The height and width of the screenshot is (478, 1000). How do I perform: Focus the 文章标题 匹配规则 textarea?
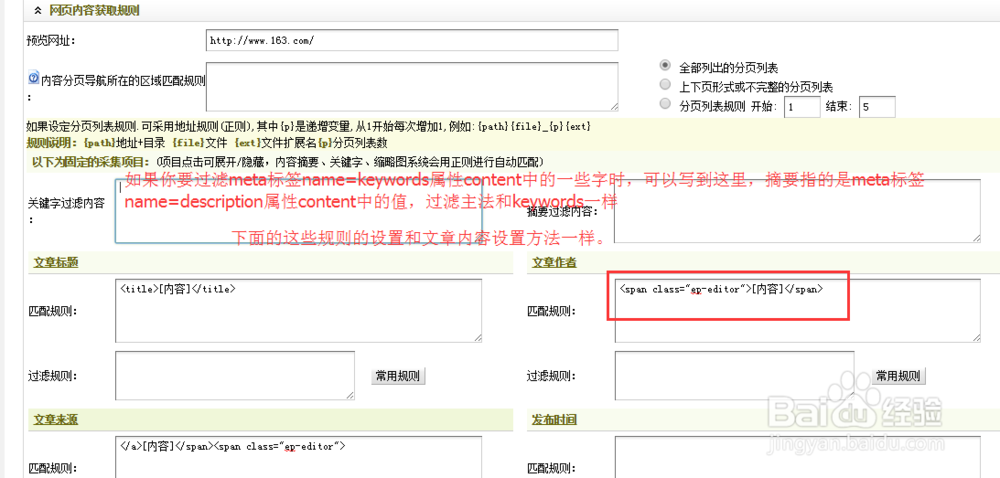298,310
